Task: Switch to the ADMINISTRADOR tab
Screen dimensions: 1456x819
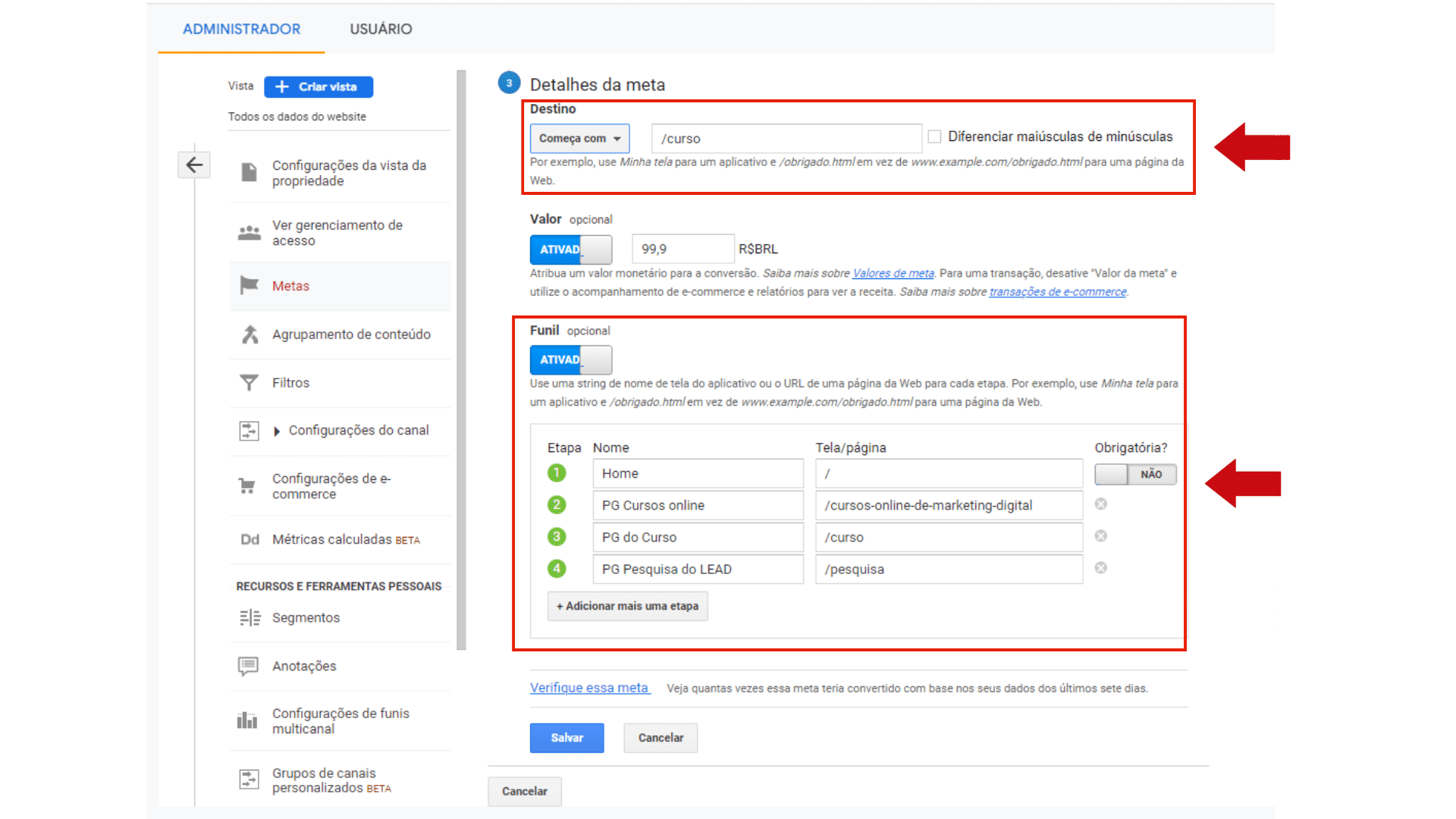Action: pos(241,29)
